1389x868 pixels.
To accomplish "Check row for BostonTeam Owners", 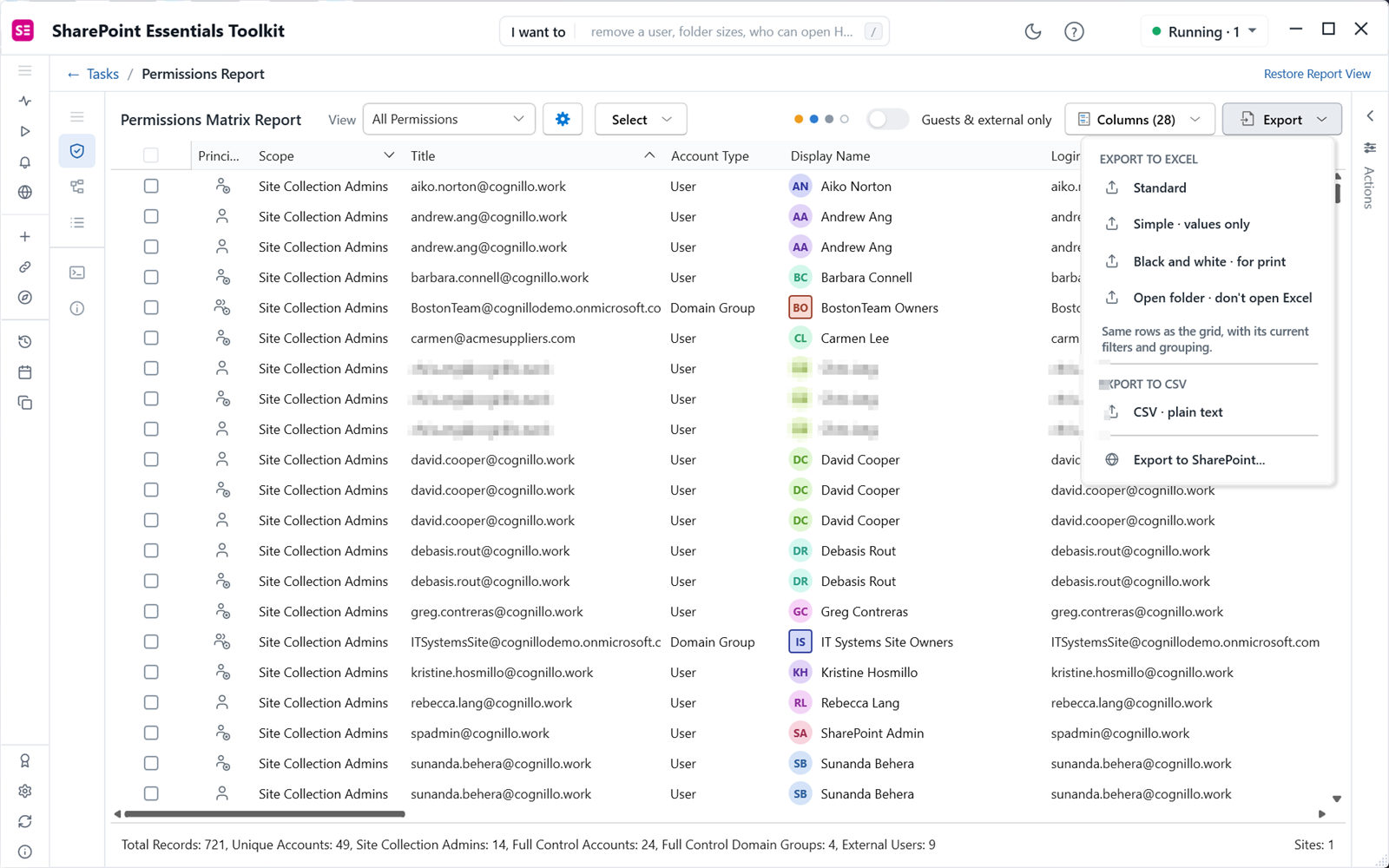I will coord(151,307).
